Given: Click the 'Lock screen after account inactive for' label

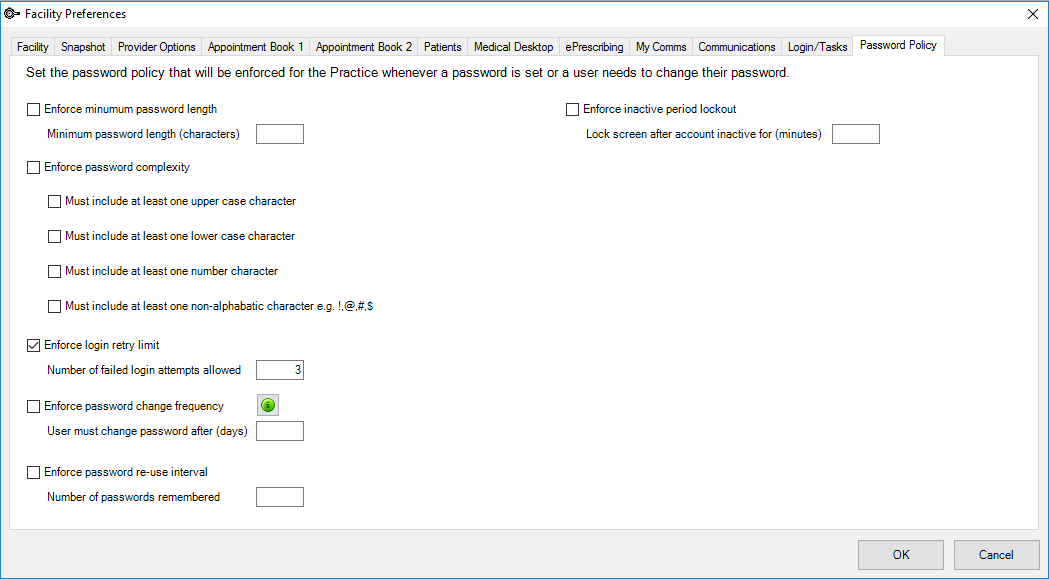Looking at the screenshot, I should click(x=704, y=134).
